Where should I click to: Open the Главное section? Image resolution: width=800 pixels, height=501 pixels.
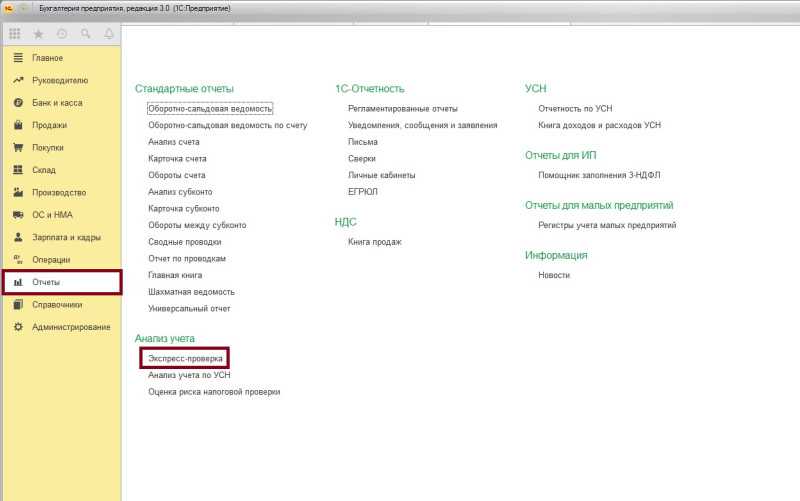point(47,58)
